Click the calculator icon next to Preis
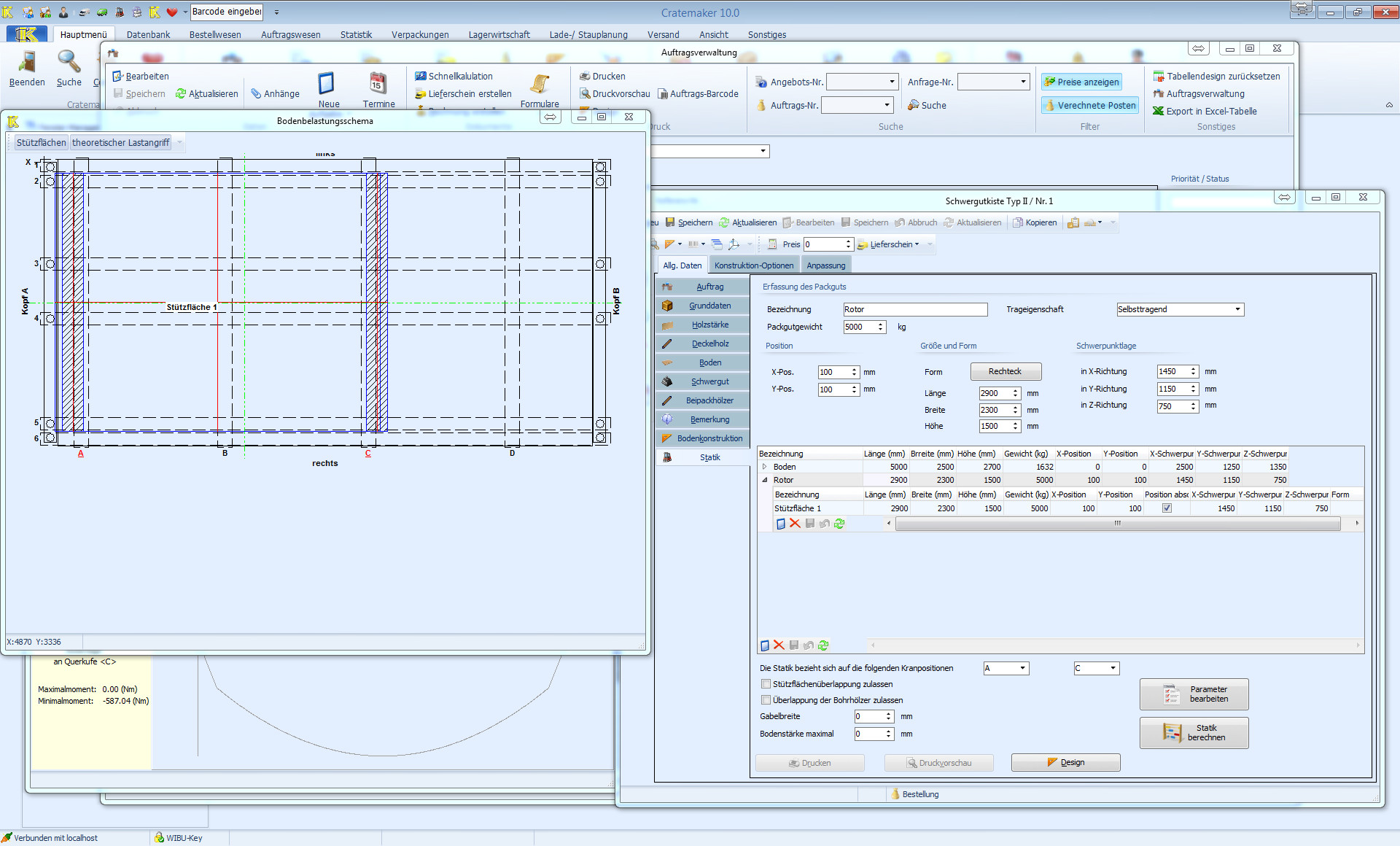 772,244
